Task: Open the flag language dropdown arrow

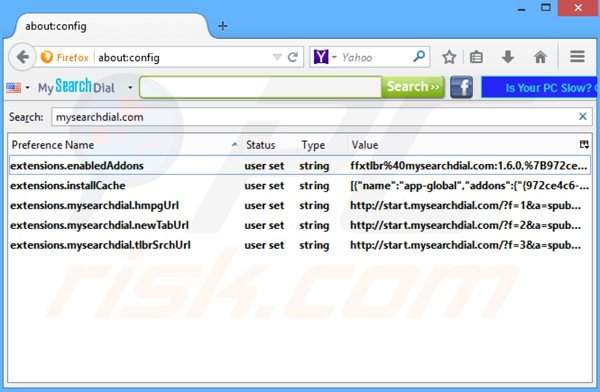Action: [27, 88]
